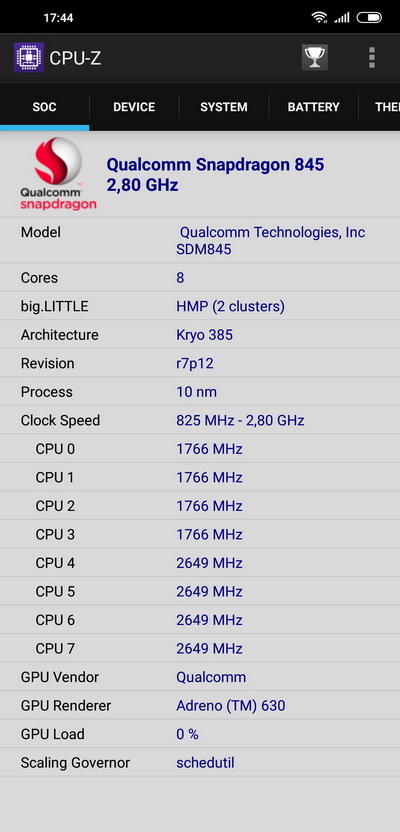
Task: Open the trophy validation icon
Action: (x=315, y=57)
